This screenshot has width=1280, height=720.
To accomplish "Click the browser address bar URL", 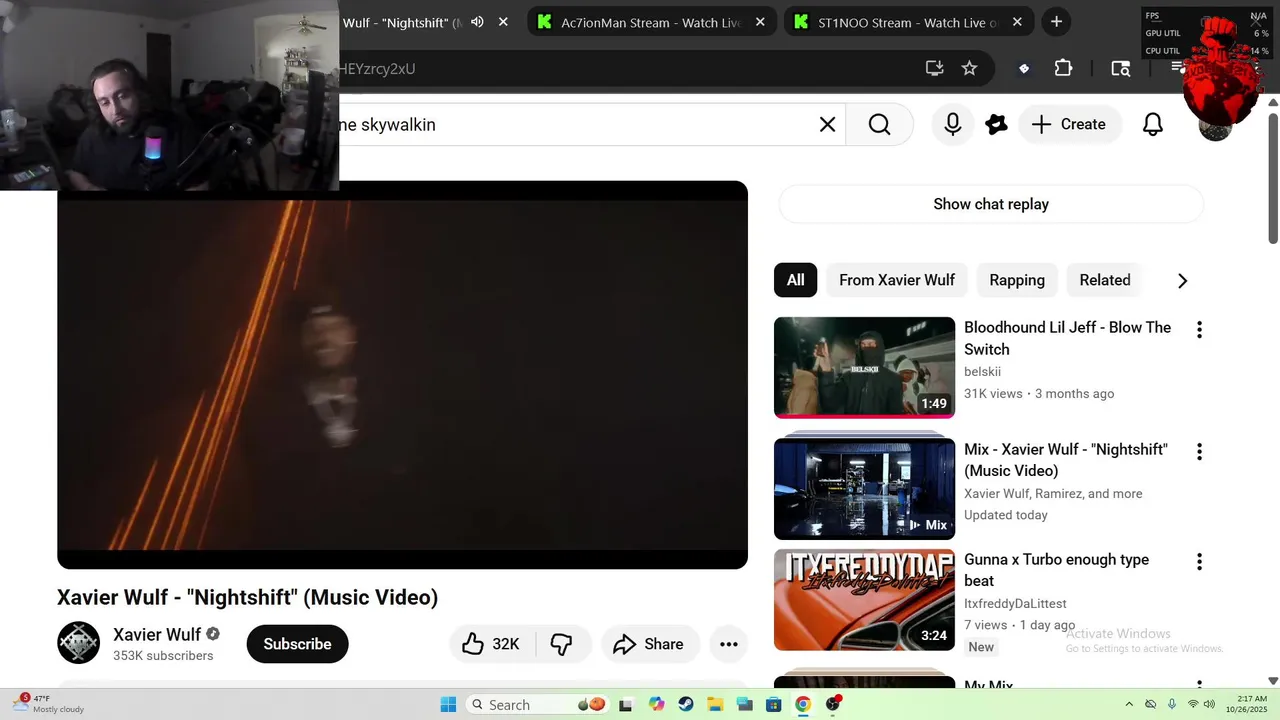I will (375, 68).
